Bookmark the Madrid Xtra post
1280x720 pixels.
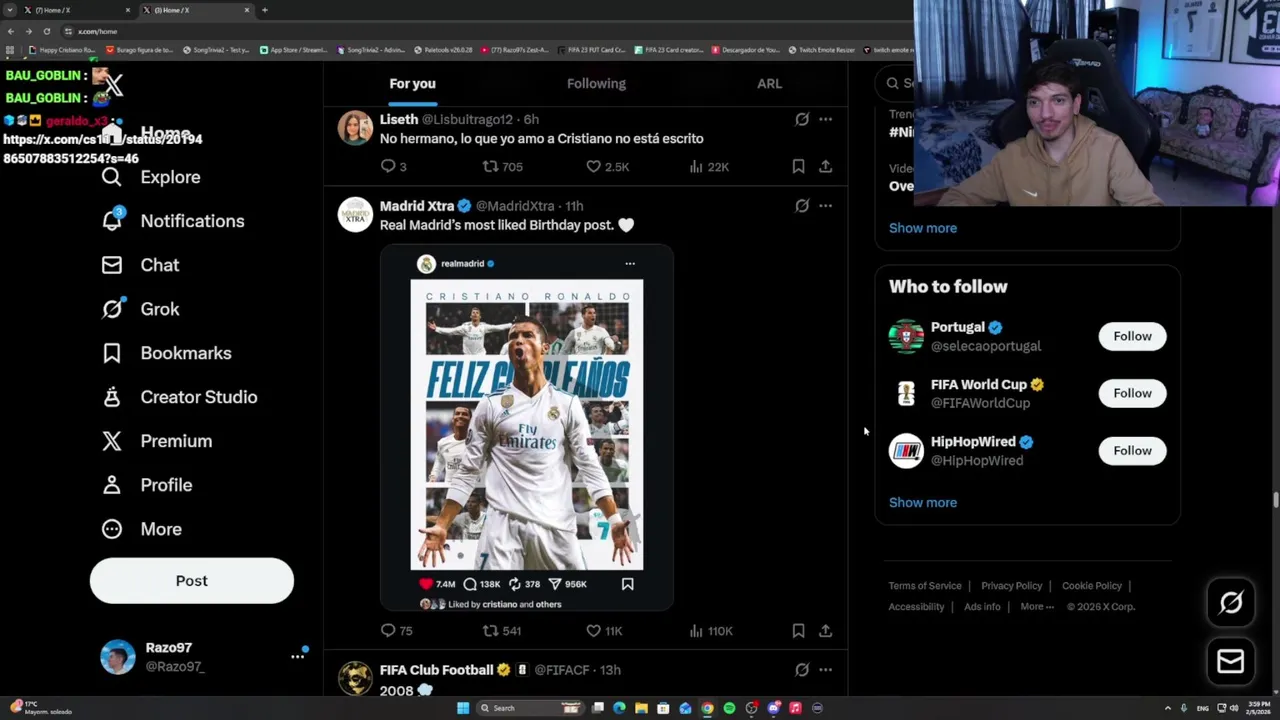pyautogui.click(x=798, y=630)
